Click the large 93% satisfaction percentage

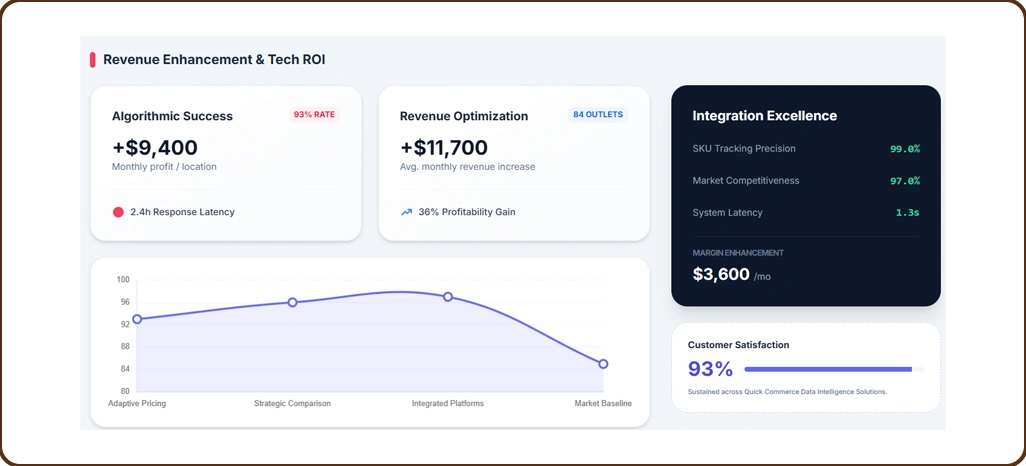coord(710,369)
